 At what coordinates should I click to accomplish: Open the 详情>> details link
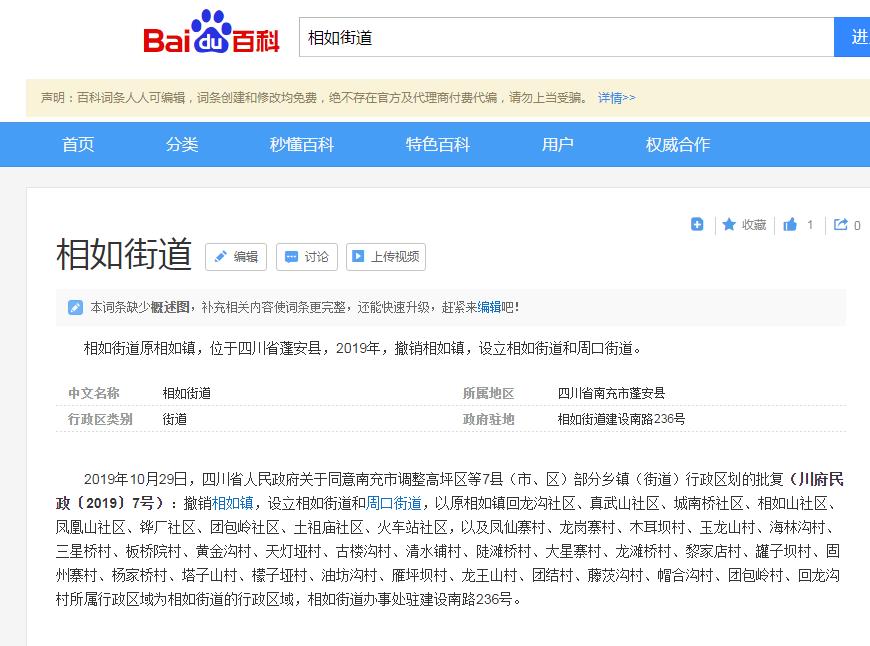[x=616, y=98]
